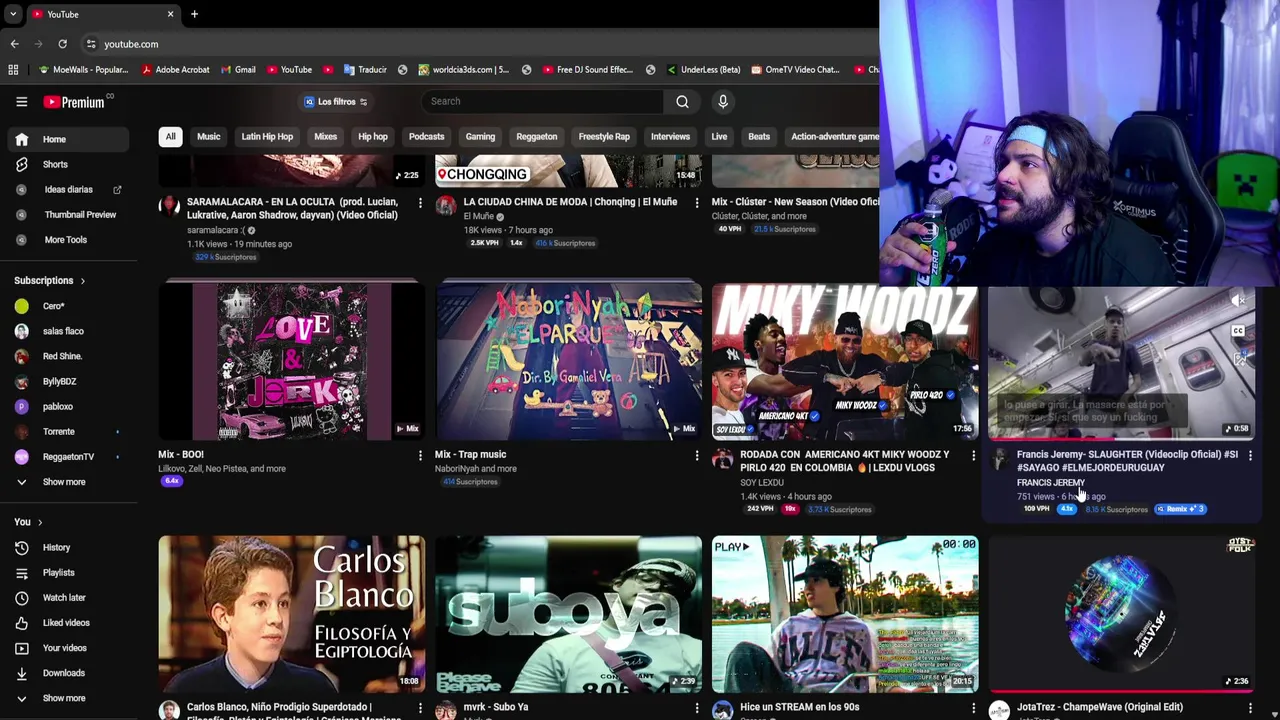Open the Cero channel avatar in subscriptions
1280x720 pixels.
[21, 306]
